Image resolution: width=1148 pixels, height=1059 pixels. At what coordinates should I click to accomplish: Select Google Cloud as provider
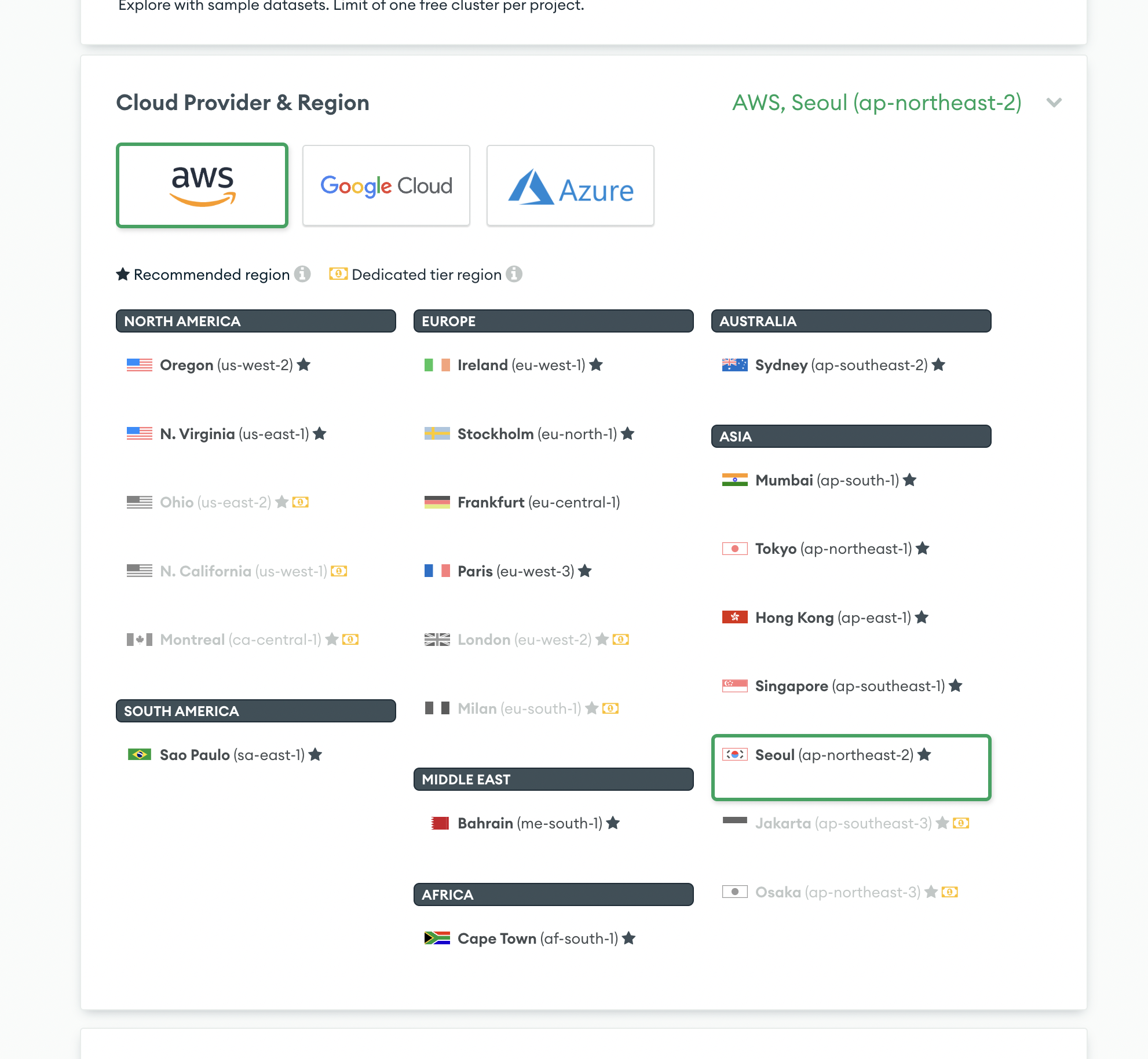pos(386,185)
